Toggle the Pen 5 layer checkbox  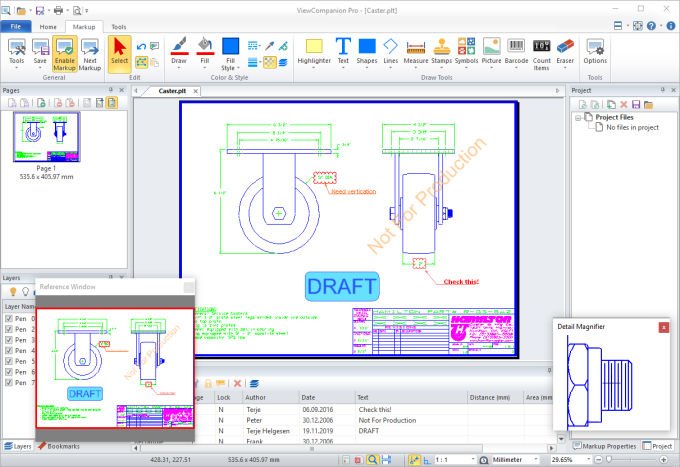(9, 361)
